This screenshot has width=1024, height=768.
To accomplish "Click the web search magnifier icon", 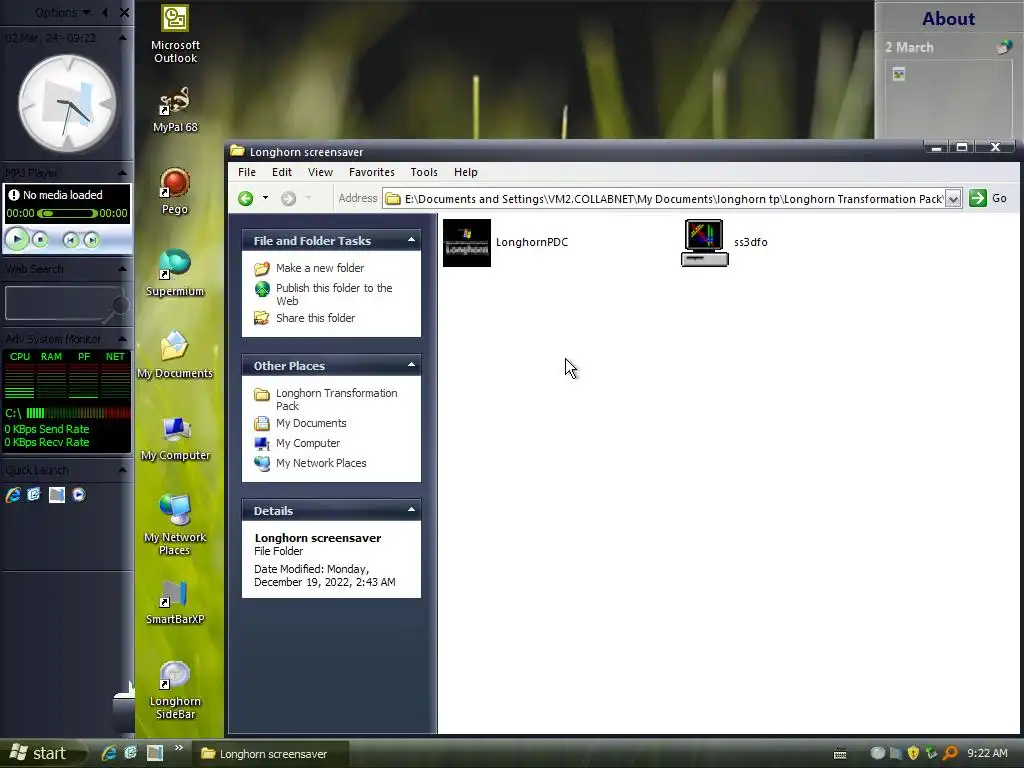I will [118, 306].
